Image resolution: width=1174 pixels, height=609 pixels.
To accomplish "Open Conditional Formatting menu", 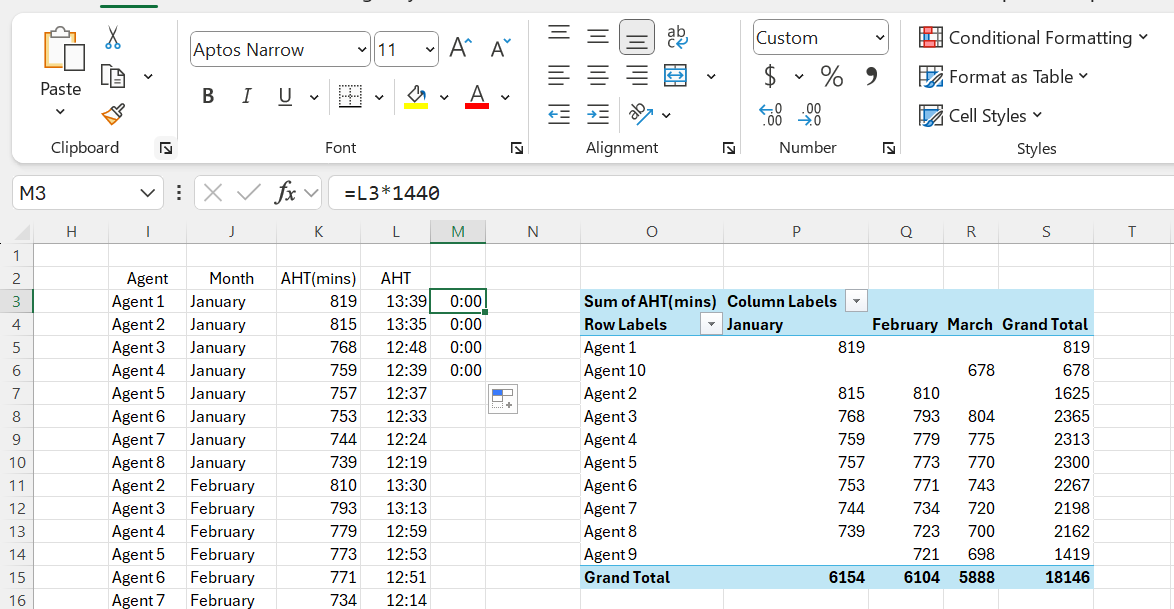I will point(1033,37).
